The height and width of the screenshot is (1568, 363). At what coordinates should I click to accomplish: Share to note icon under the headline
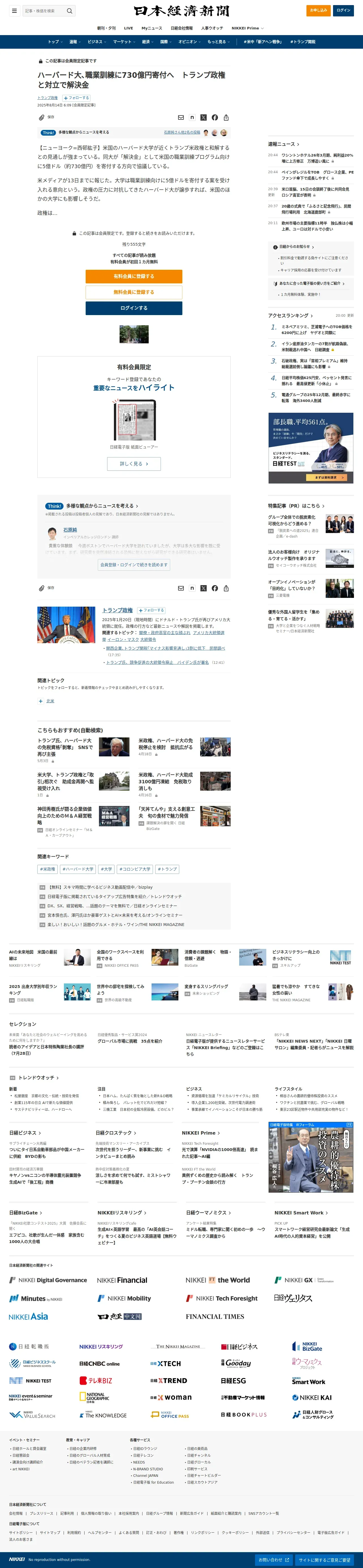point(192,117)
